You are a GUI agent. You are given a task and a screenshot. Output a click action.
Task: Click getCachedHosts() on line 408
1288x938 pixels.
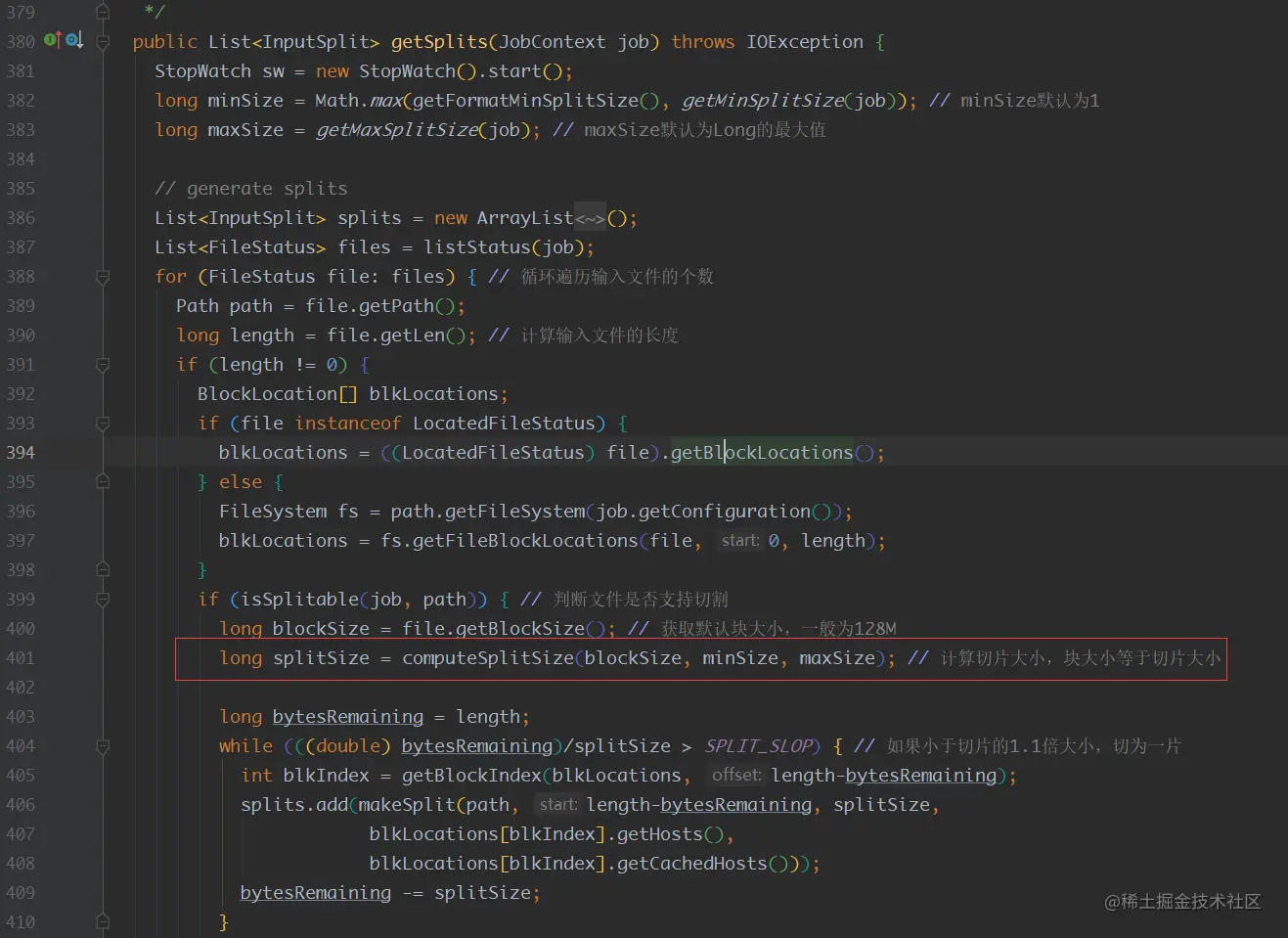coord(702,864)
